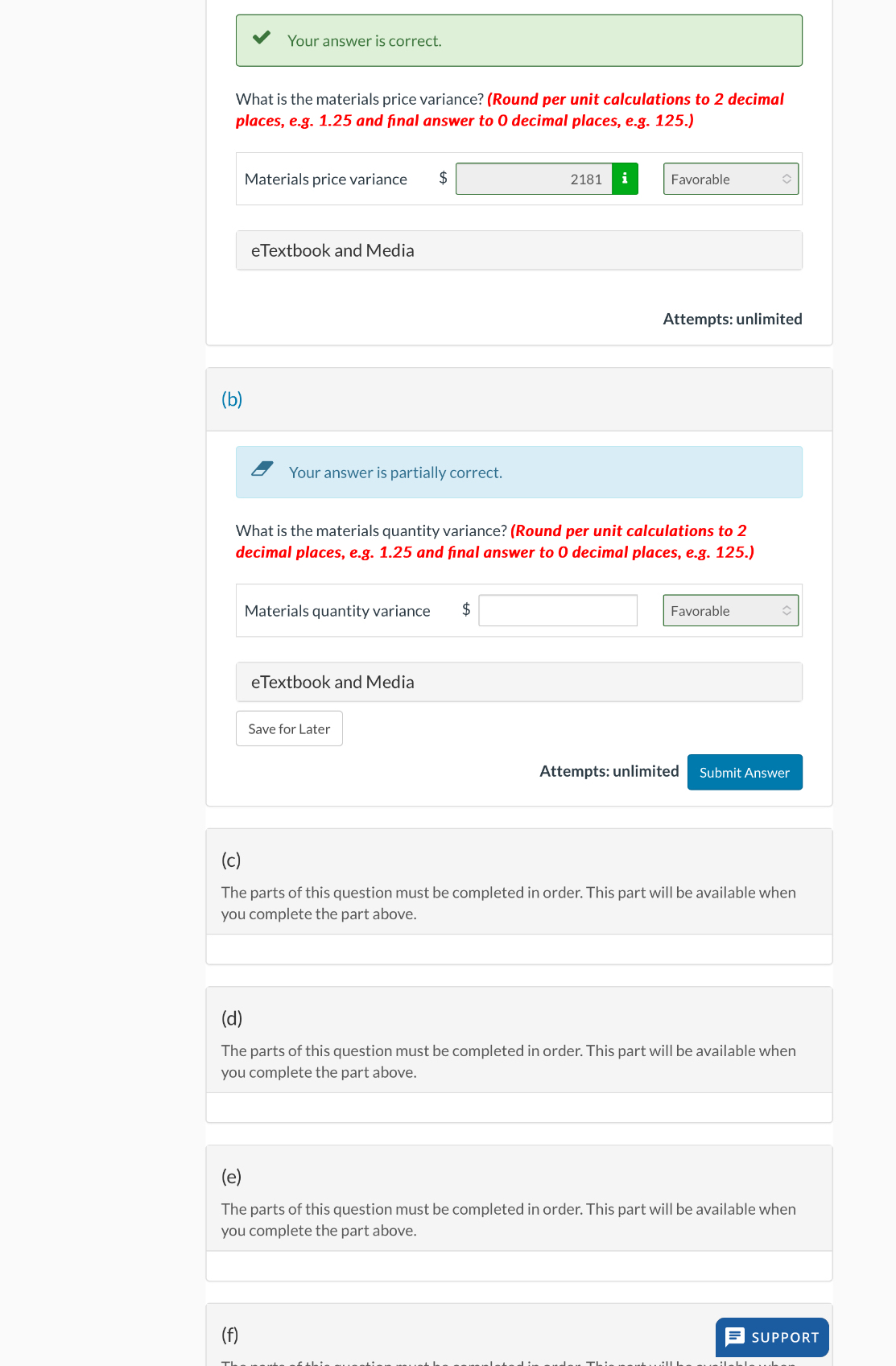This screenshot has width=896, height=1366.
Task: Click the locked part (d) section
Action: 518,1040
